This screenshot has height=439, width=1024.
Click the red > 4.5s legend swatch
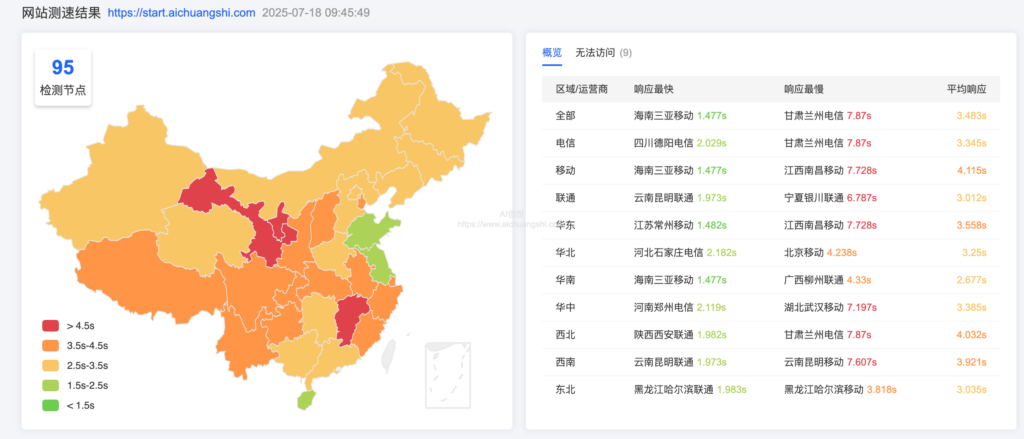point(51,325)
